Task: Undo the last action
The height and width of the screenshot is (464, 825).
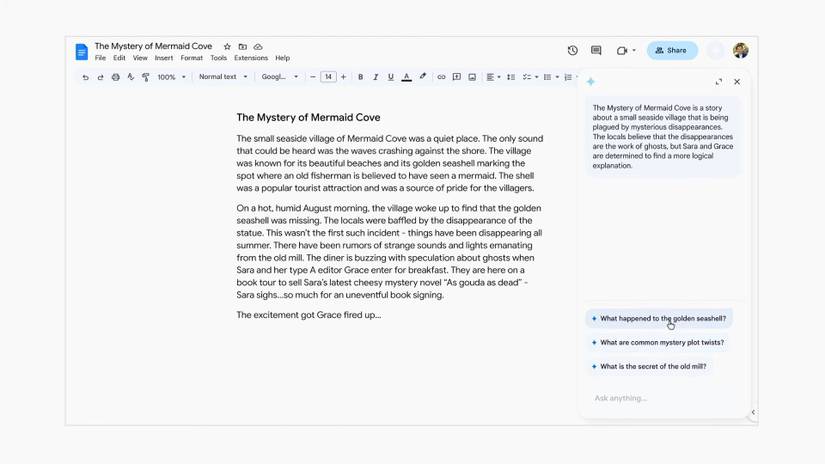Action: tap(85, 77)
